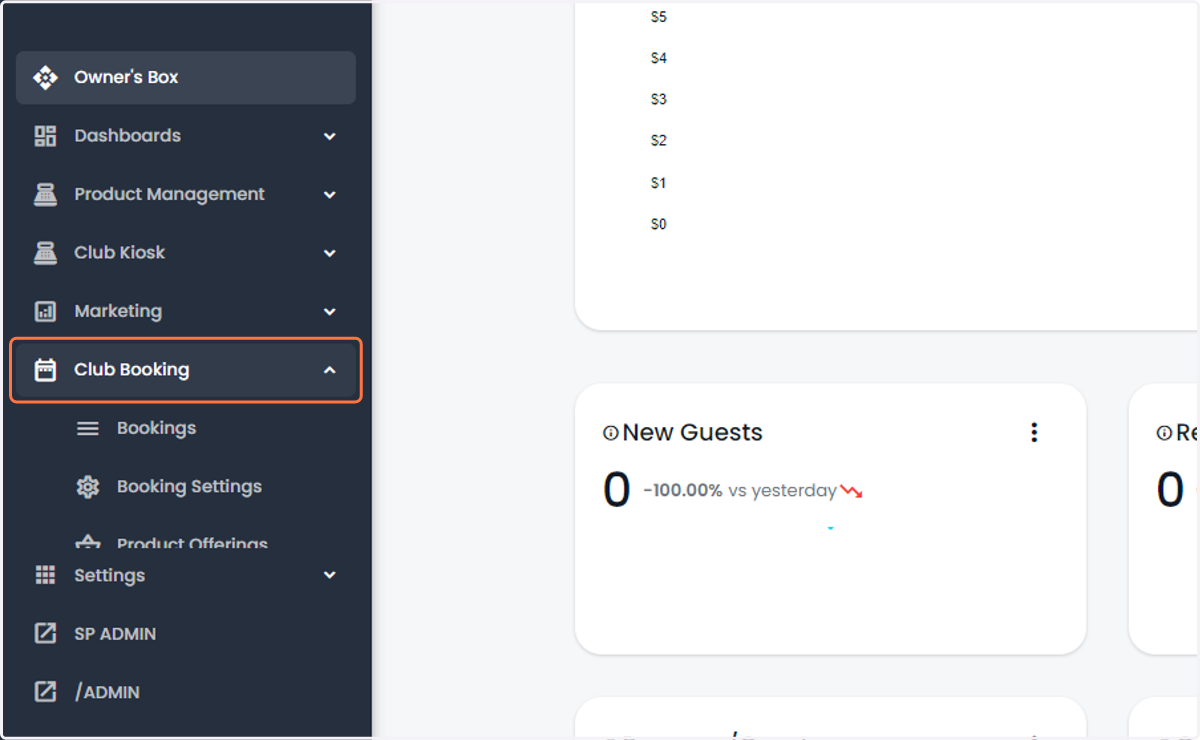Click the red downward trend arrow

[x=851, y=491]
